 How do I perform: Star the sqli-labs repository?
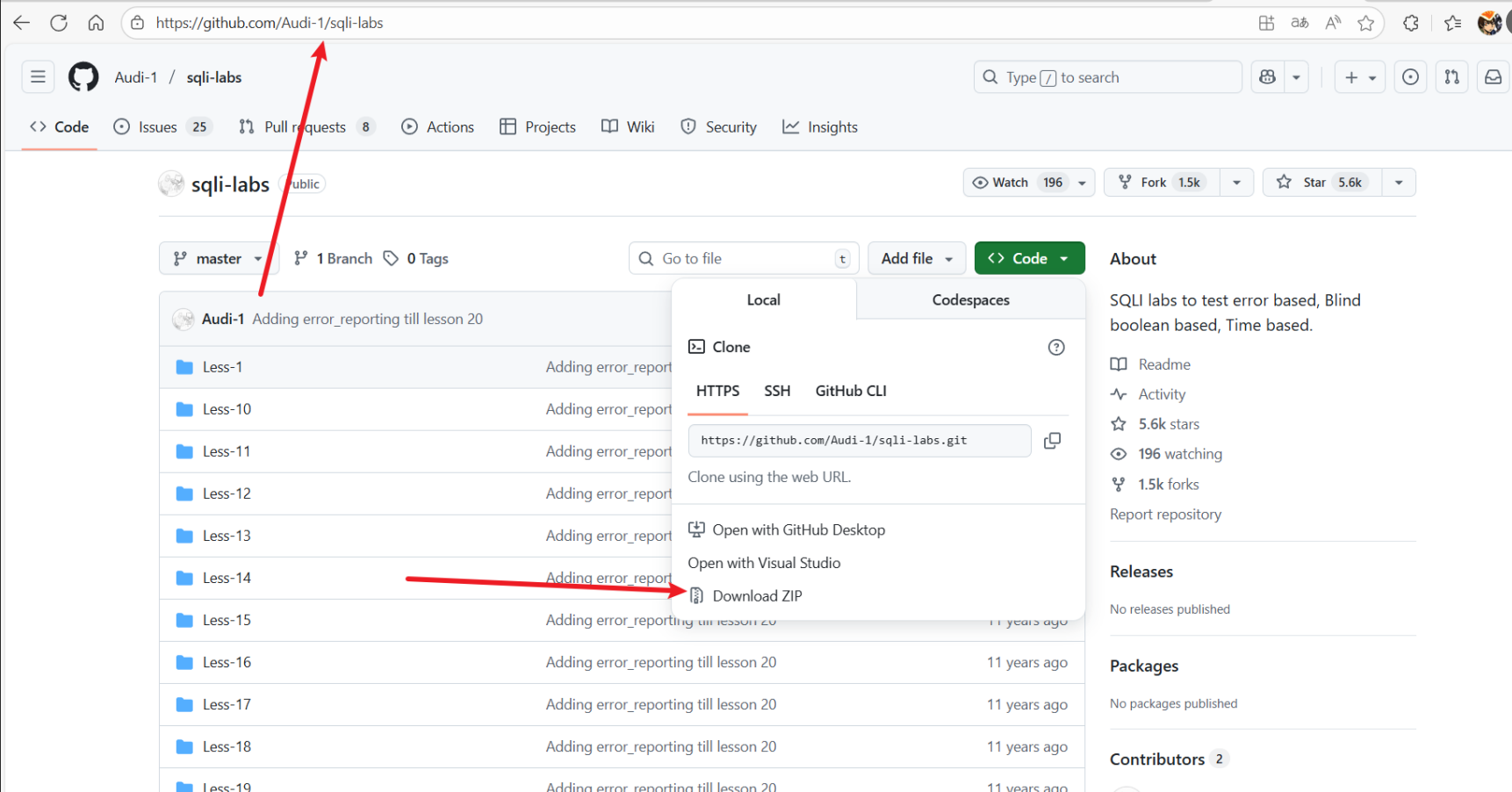coord(1322,183)
